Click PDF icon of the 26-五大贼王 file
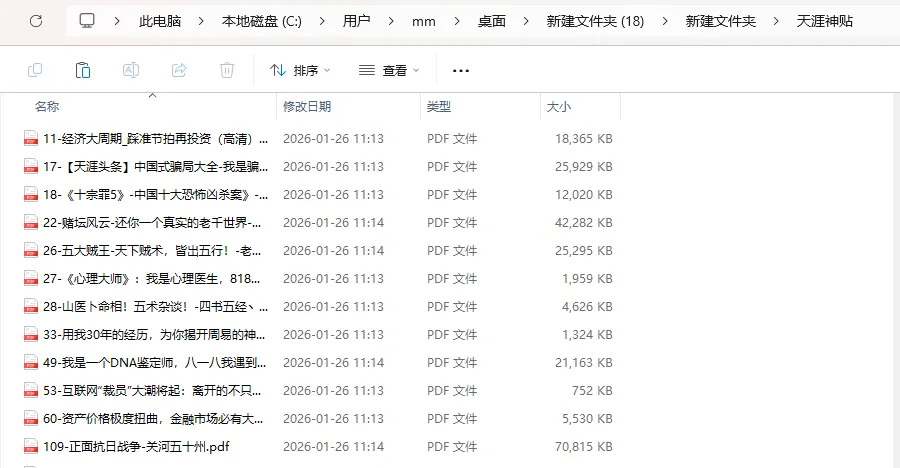The image size is (900, 468). point(30,250)
